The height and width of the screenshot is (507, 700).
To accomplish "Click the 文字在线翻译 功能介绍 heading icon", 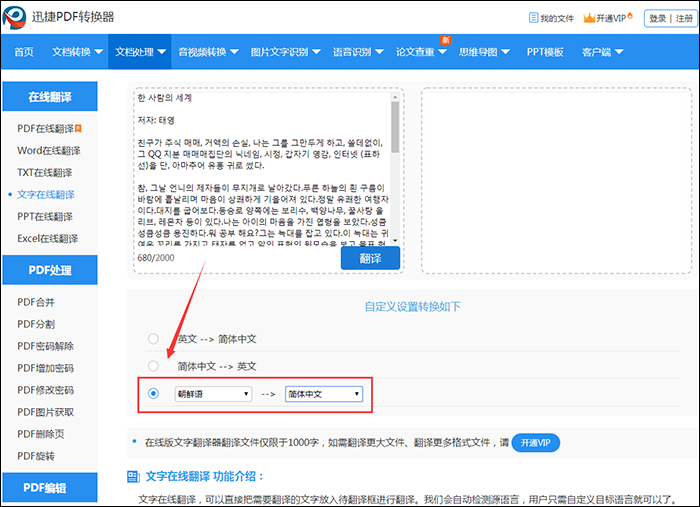I will click(133, 476).
